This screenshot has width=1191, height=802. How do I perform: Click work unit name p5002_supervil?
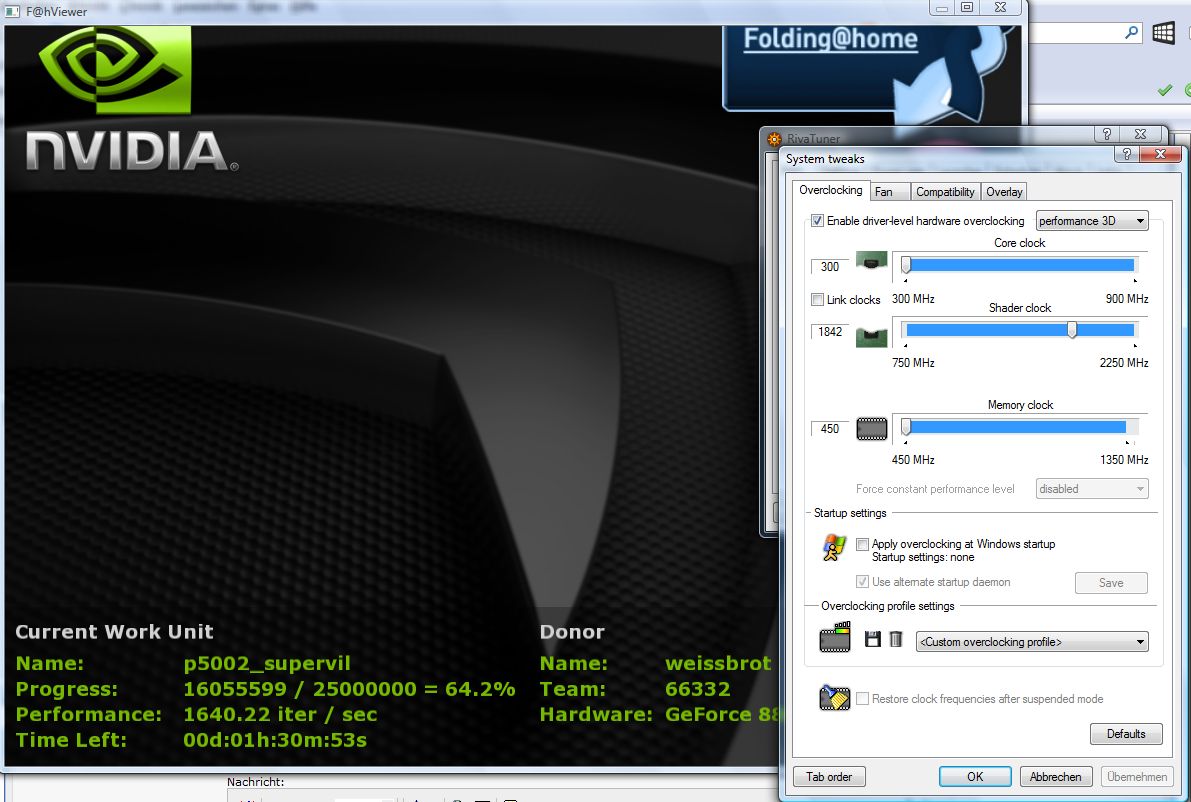coord(267,663)
